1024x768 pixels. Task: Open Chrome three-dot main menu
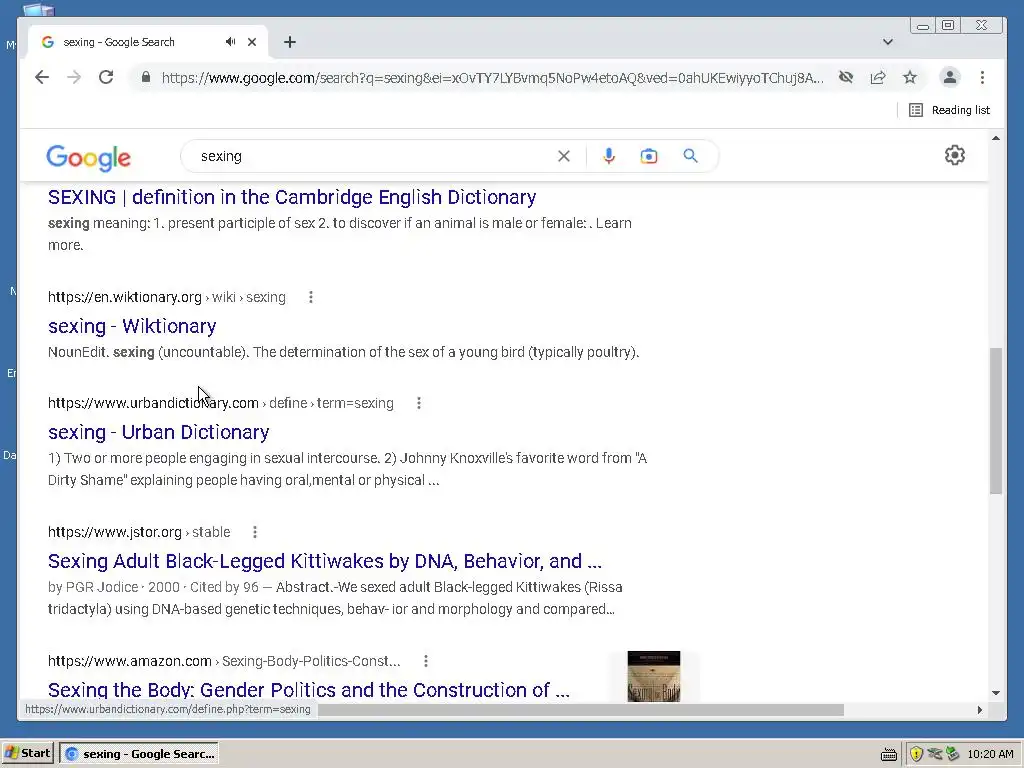(x=982, y=78)
